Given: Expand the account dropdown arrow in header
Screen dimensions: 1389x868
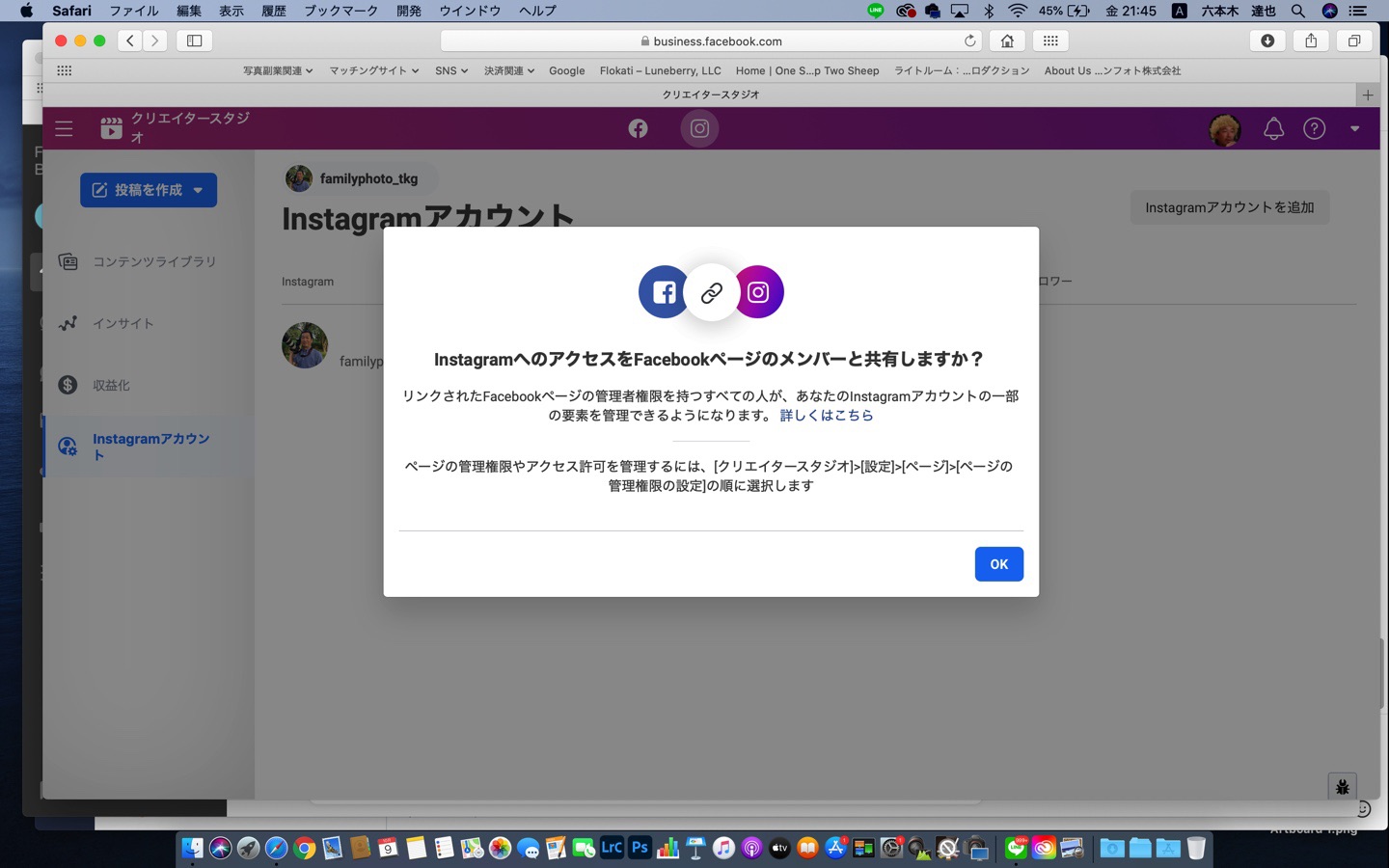Looking at the screenshot, I should coord(1354,128).
